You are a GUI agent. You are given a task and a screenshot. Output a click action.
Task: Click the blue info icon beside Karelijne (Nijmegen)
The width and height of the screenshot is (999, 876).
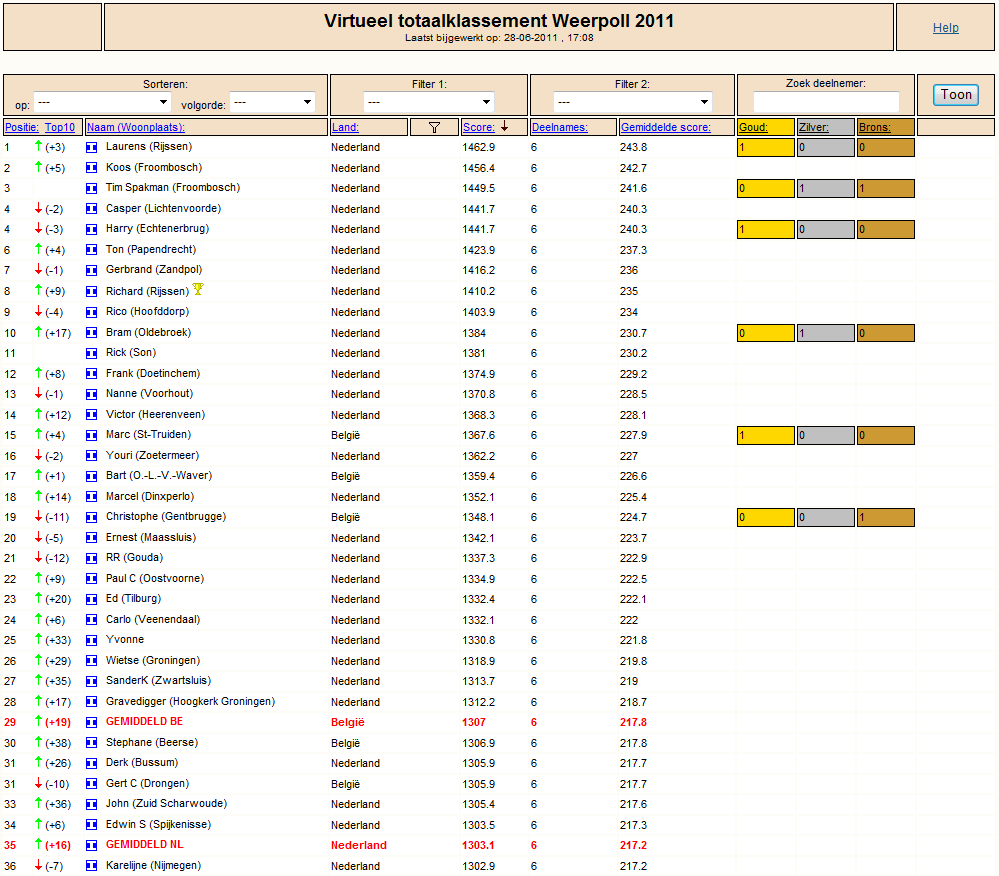point(92,866)
